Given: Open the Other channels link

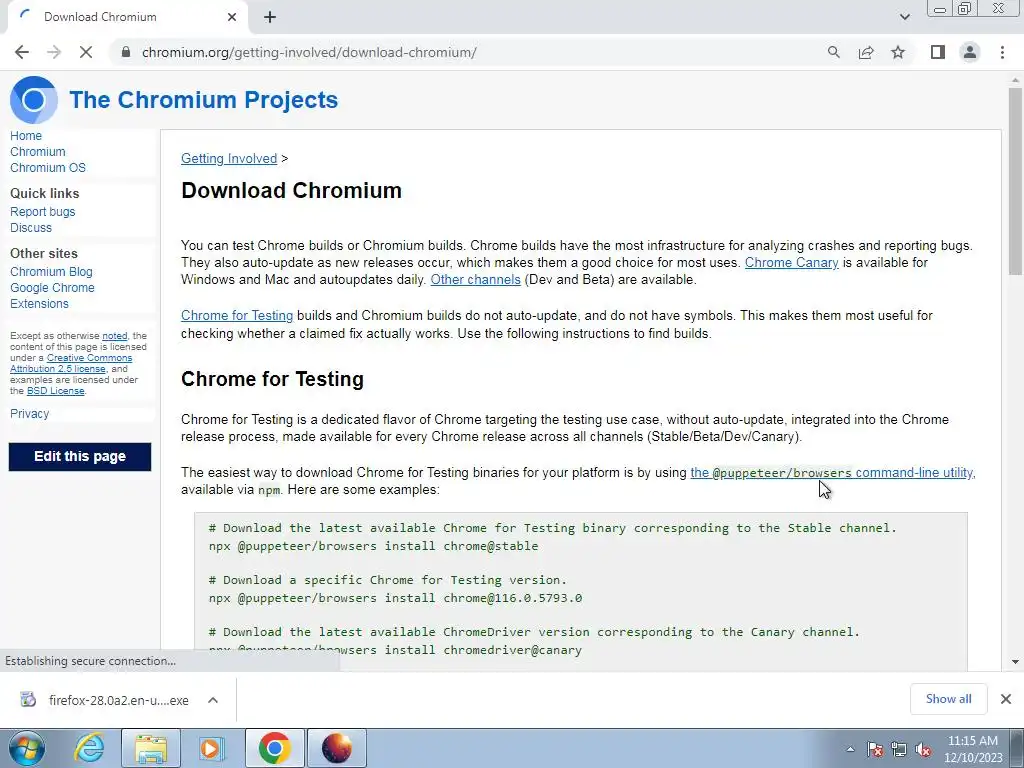Looking at the screenshot, I should [x=475, y=280].
